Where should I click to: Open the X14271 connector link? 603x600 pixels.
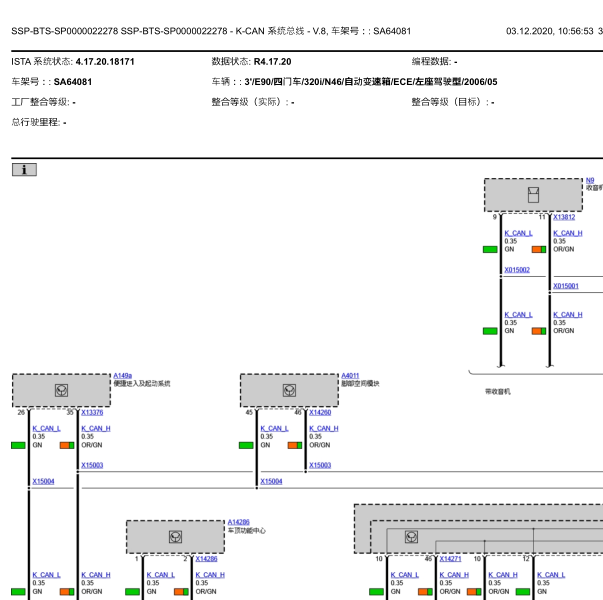[x=450, y=559]
